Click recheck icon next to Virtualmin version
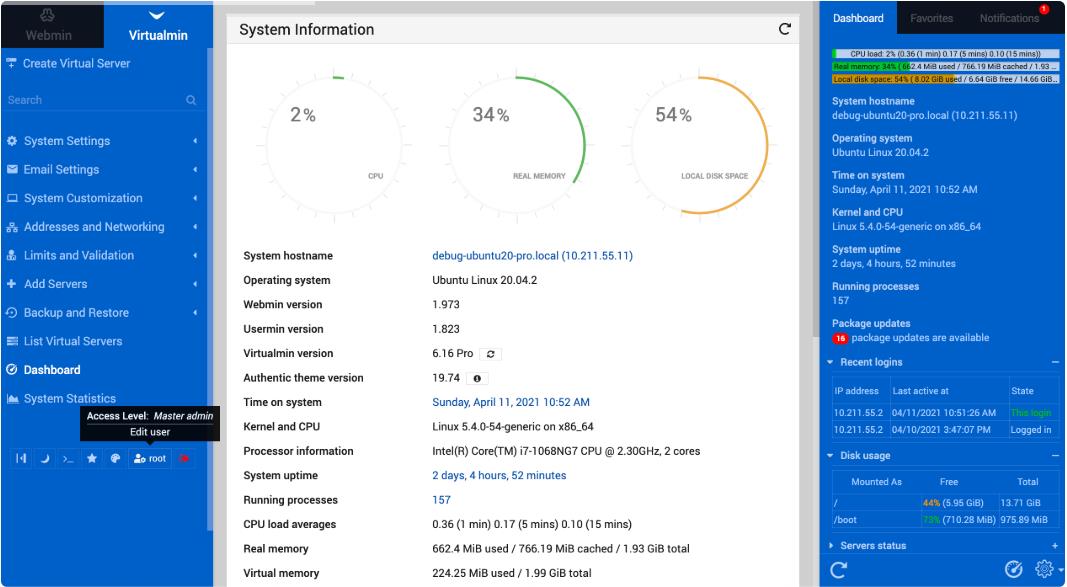1067x587 pixels. point(491,354)
